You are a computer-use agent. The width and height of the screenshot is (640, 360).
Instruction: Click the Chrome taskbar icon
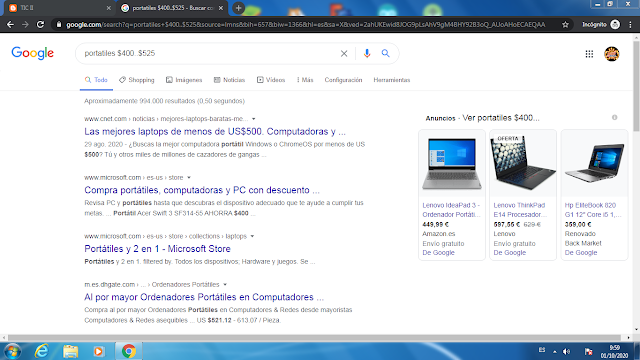tap(129, 351)
